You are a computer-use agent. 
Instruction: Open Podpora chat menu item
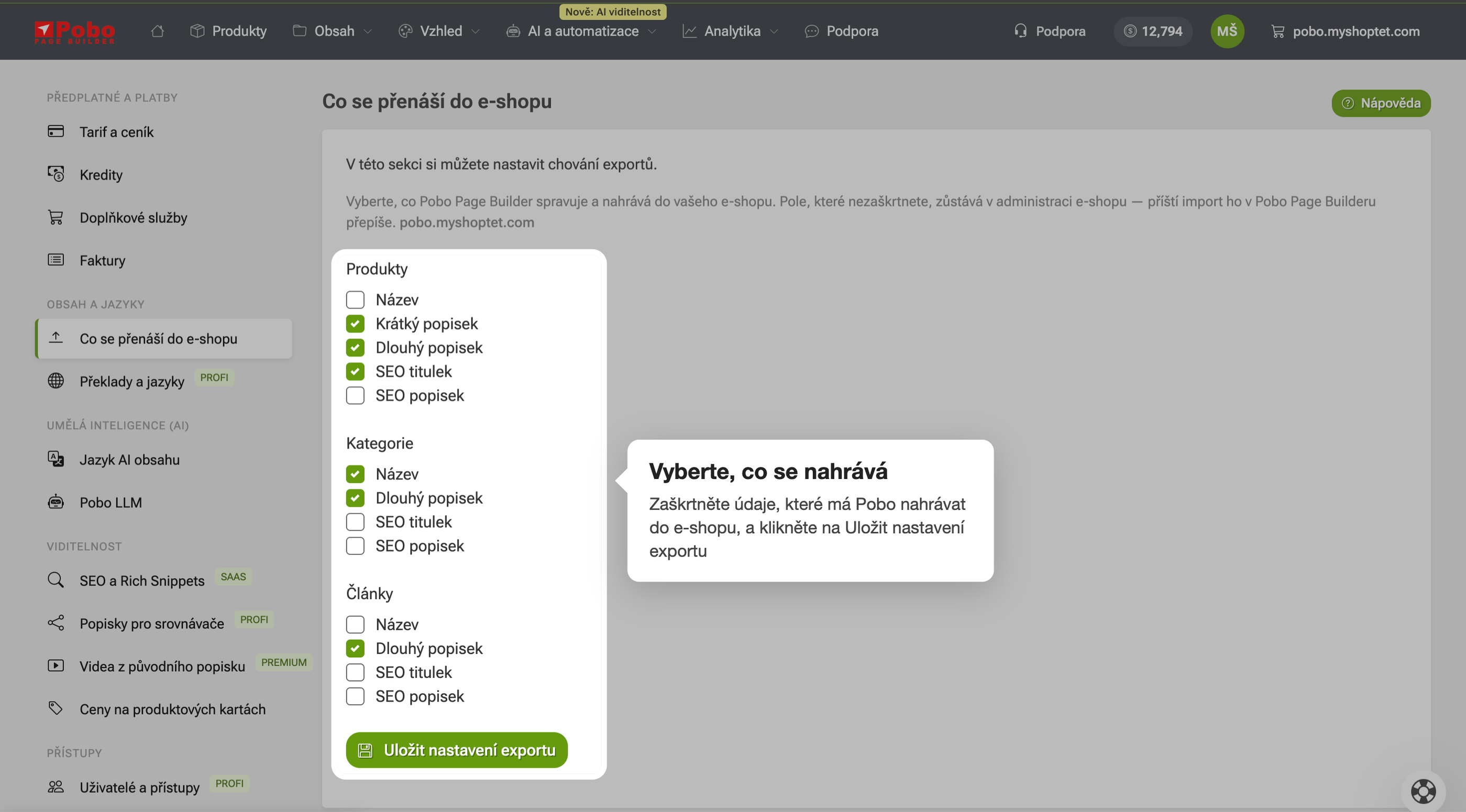pyautogui.click(x=841, y=31)
